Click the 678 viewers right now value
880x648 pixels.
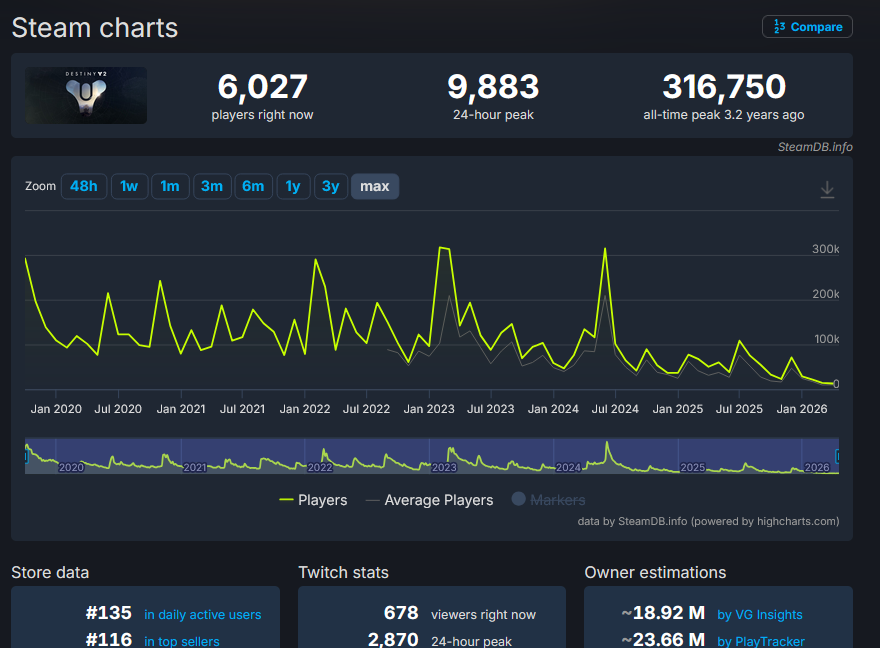pyautogui.click(x=401, y=613)
